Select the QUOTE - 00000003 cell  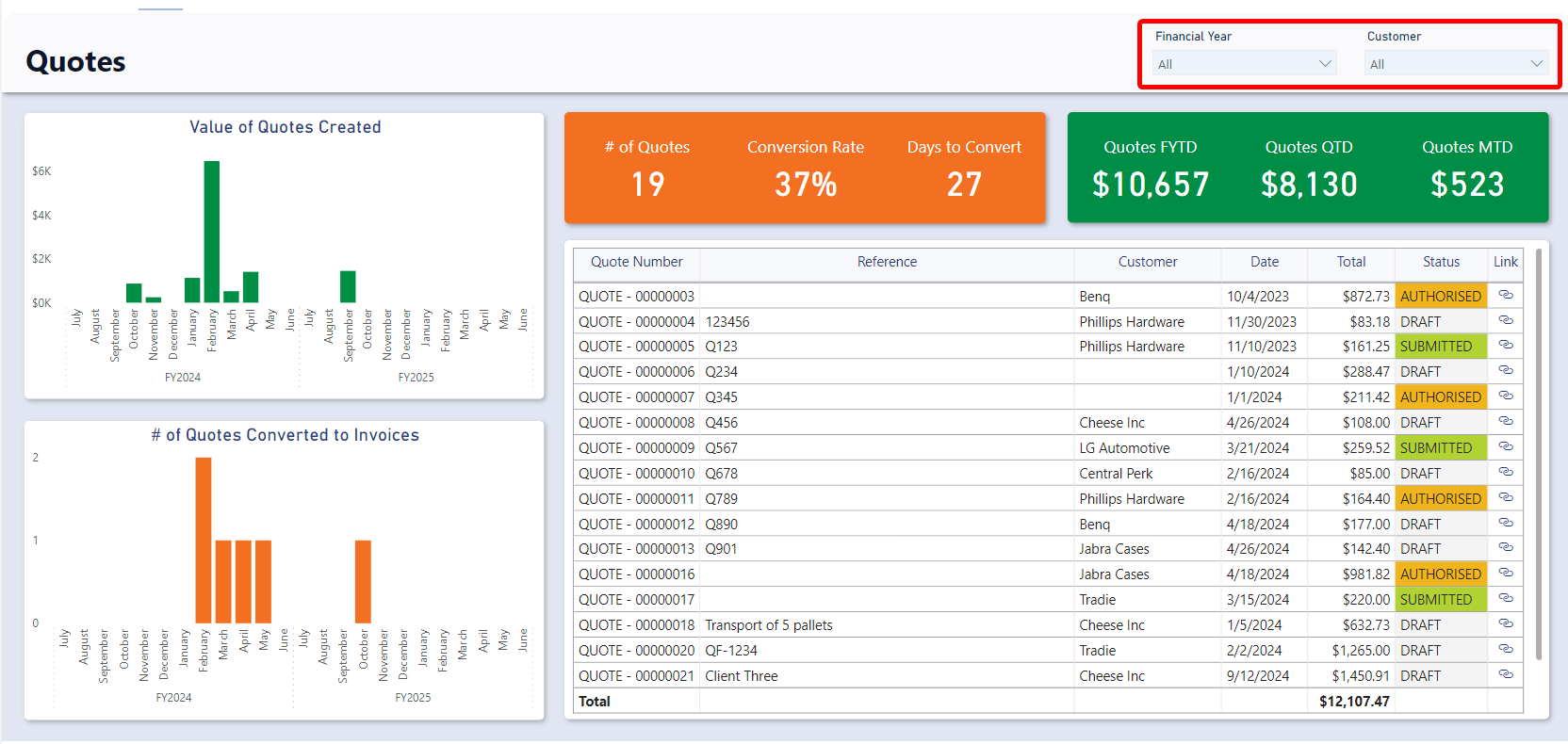636,296
